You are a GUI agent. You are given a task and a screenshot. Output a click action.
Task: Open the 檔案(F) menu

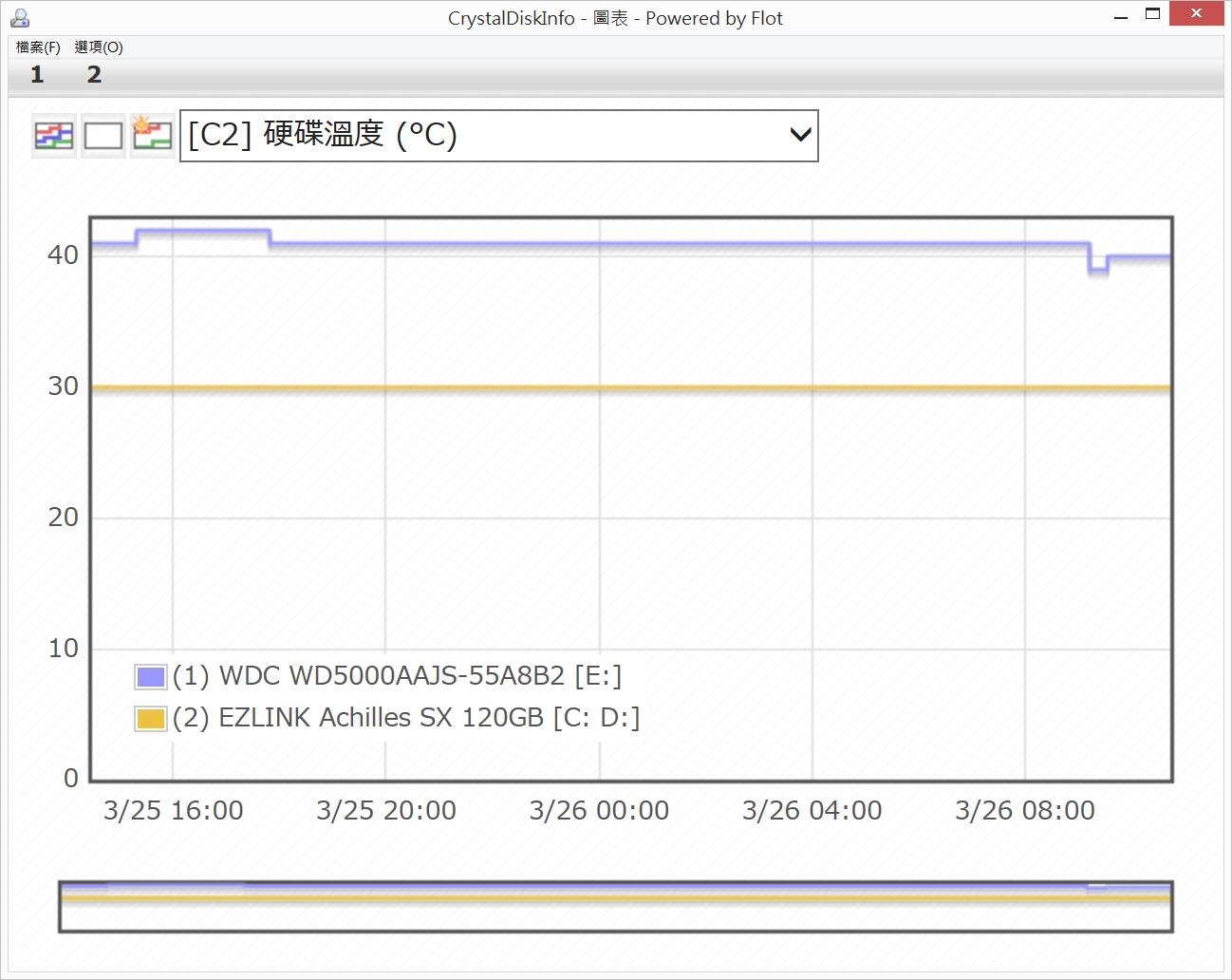pos(38,47)
